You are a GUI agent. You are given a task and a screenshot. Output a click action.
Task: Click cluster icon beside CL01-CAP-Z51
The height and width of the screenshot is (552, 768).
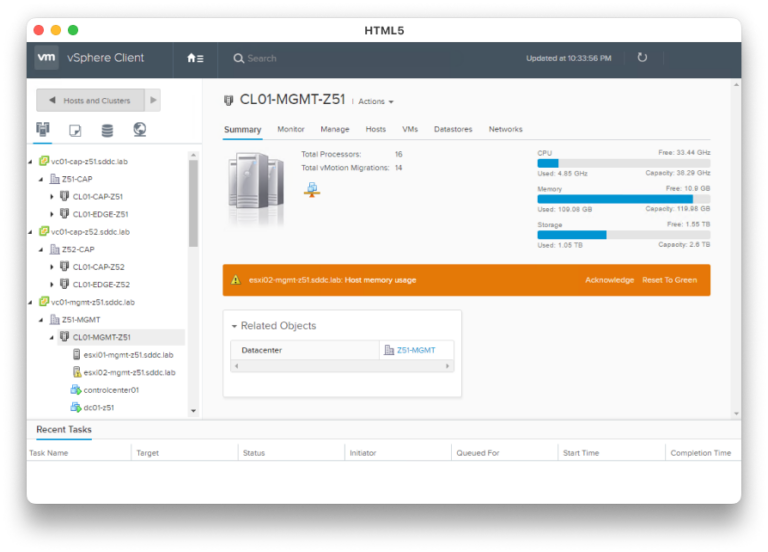tap(65, 196)
